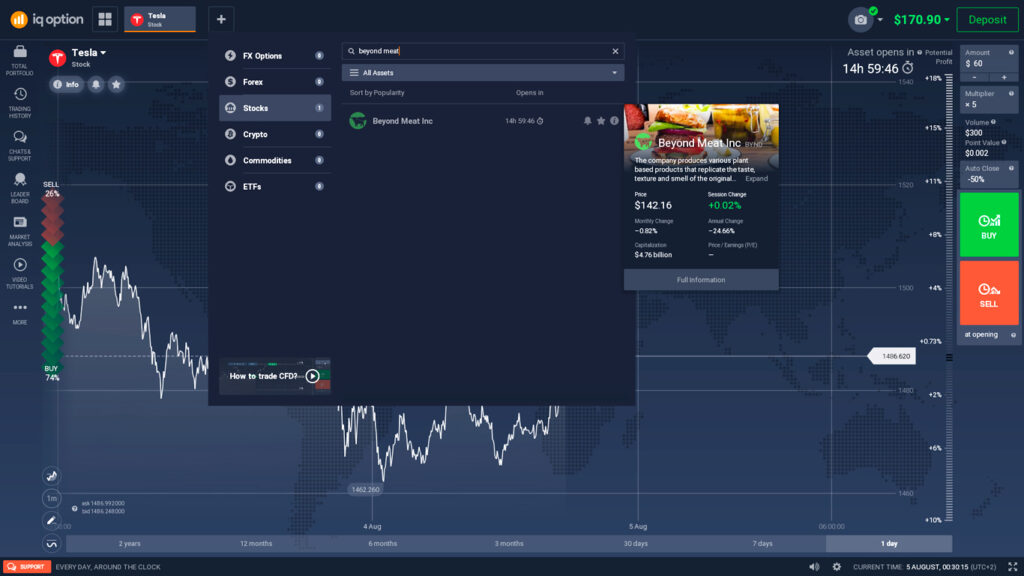Select Beyond Meat Inc from results
This screenshot has width=1024, height=576.
[483, 121]
